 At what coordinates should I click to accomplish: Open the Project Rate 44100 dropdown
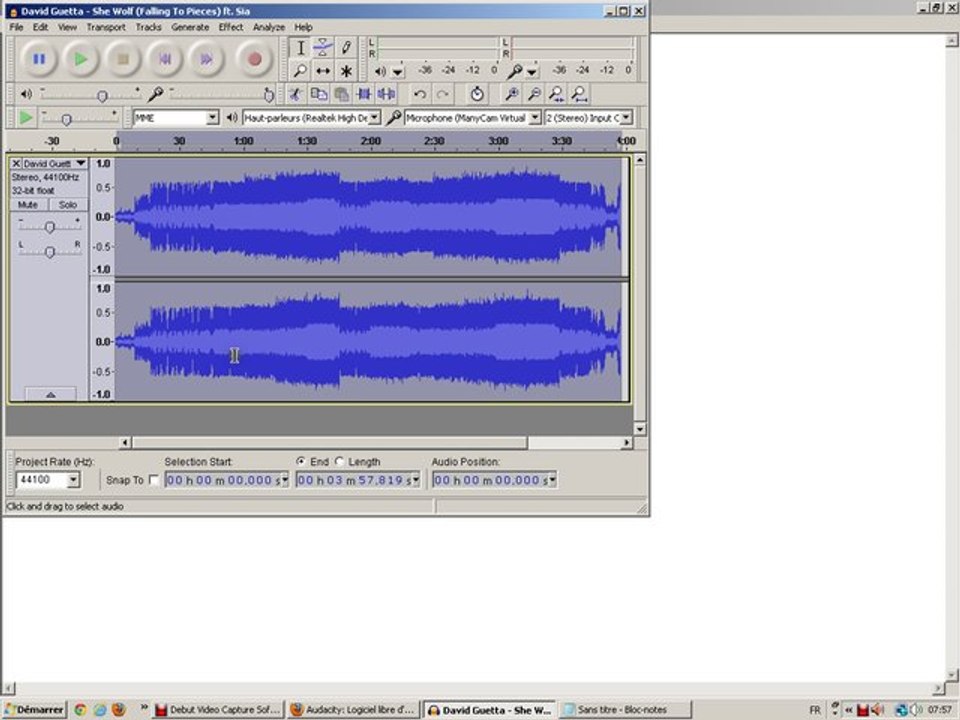(73, 479)
